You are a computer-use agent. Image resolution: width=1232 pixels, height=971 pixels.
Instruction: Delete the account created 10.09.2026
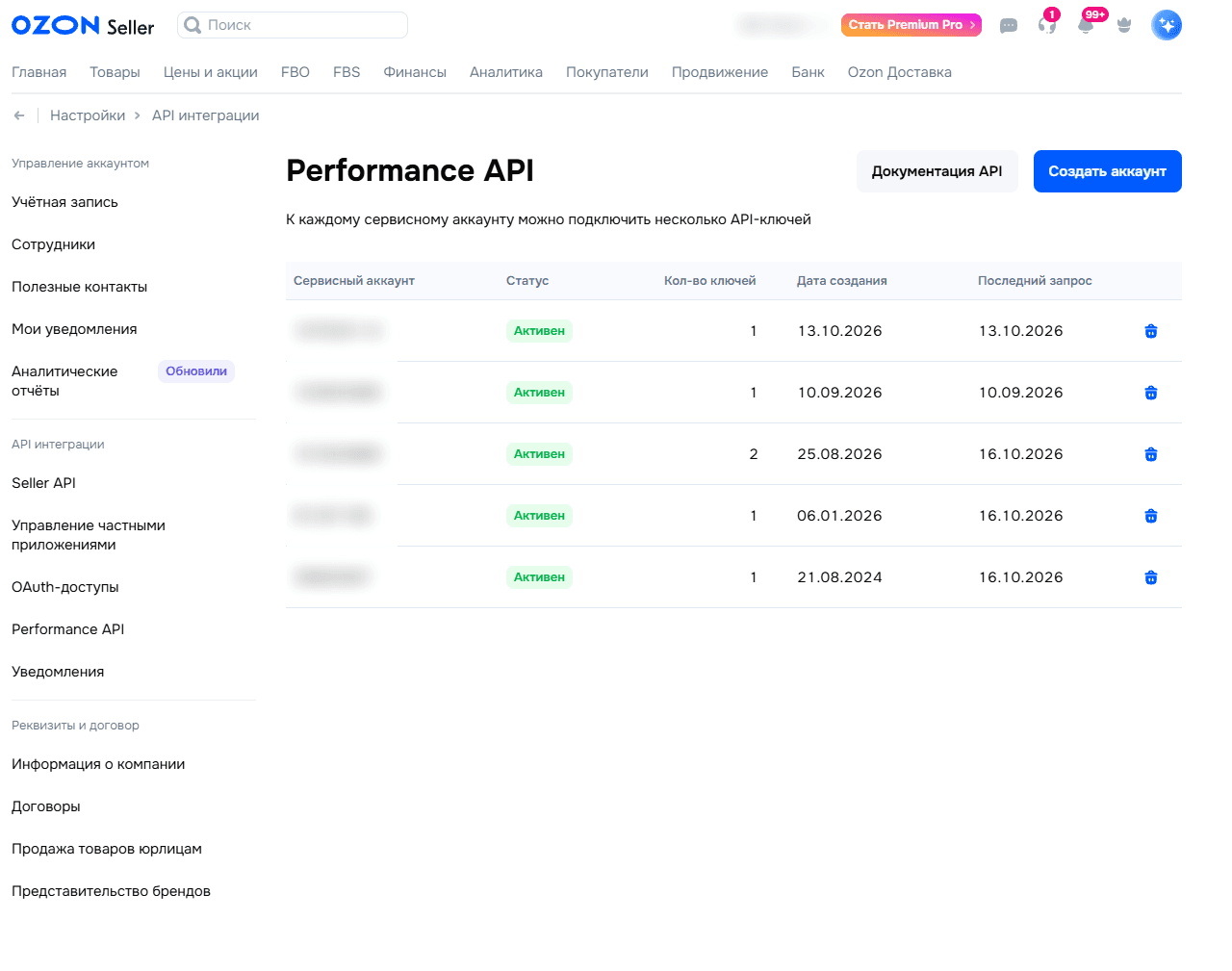(x=1151, y=393)
